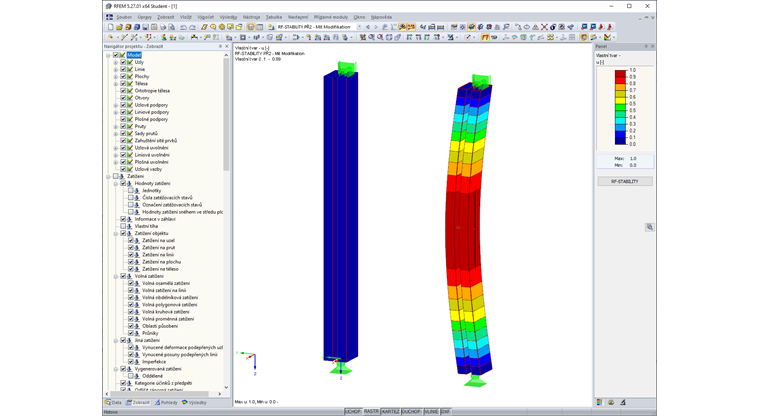Open the RF-STABILITY load case dropdown

coord(359,27)
